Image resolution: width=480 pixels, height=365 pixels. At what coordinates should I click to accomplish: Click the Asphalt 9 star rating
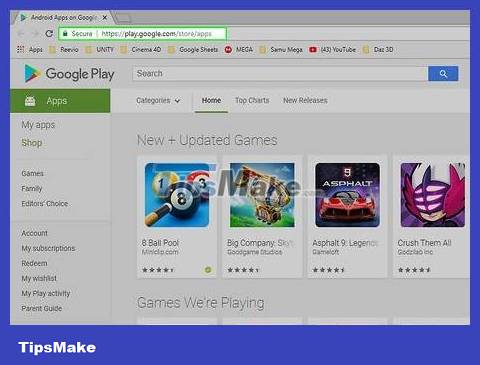(x=328, y=270)
